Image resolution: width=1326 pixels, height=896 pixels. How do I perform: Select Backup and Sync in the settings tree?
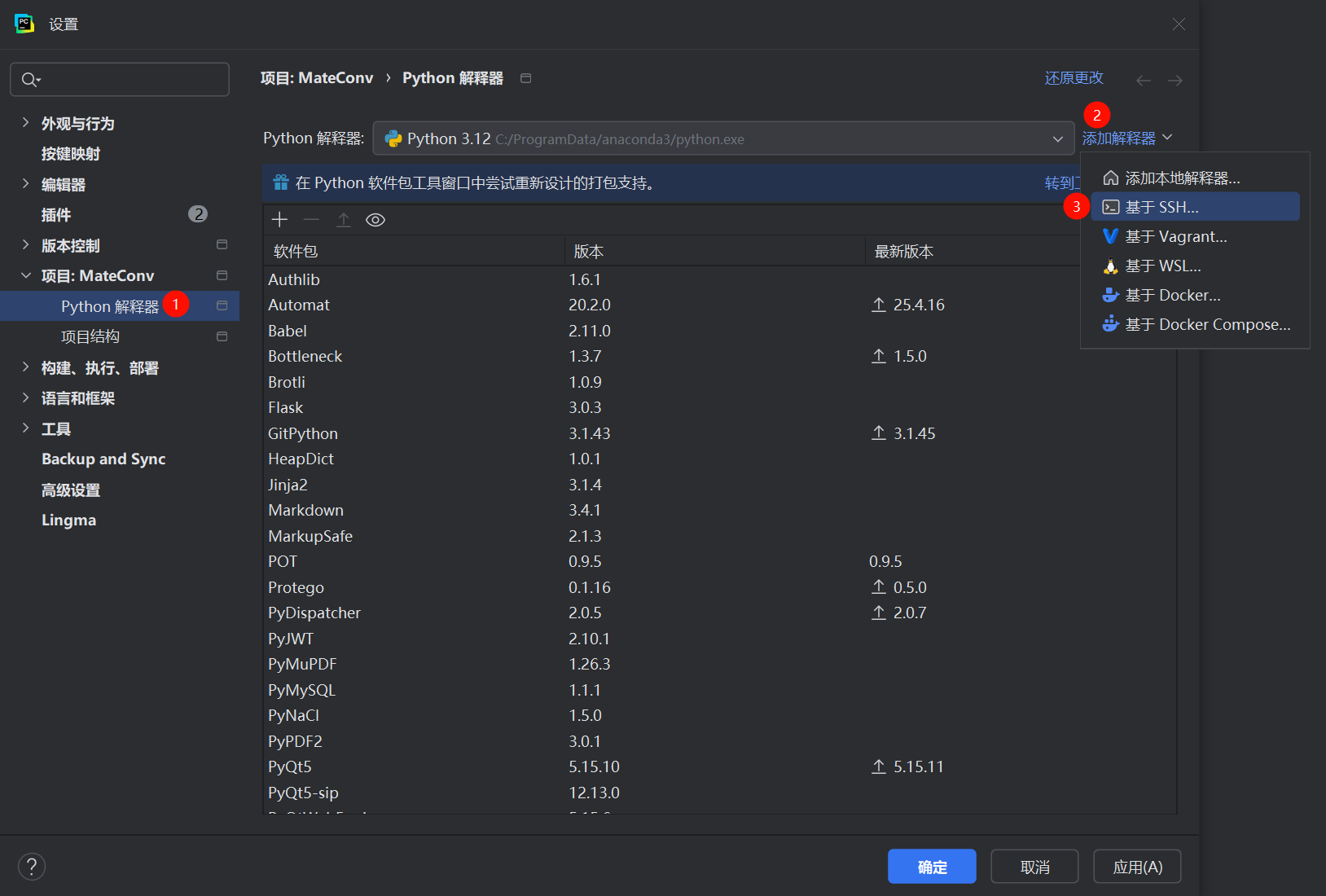pyautogui.click(x=103, y=459)
